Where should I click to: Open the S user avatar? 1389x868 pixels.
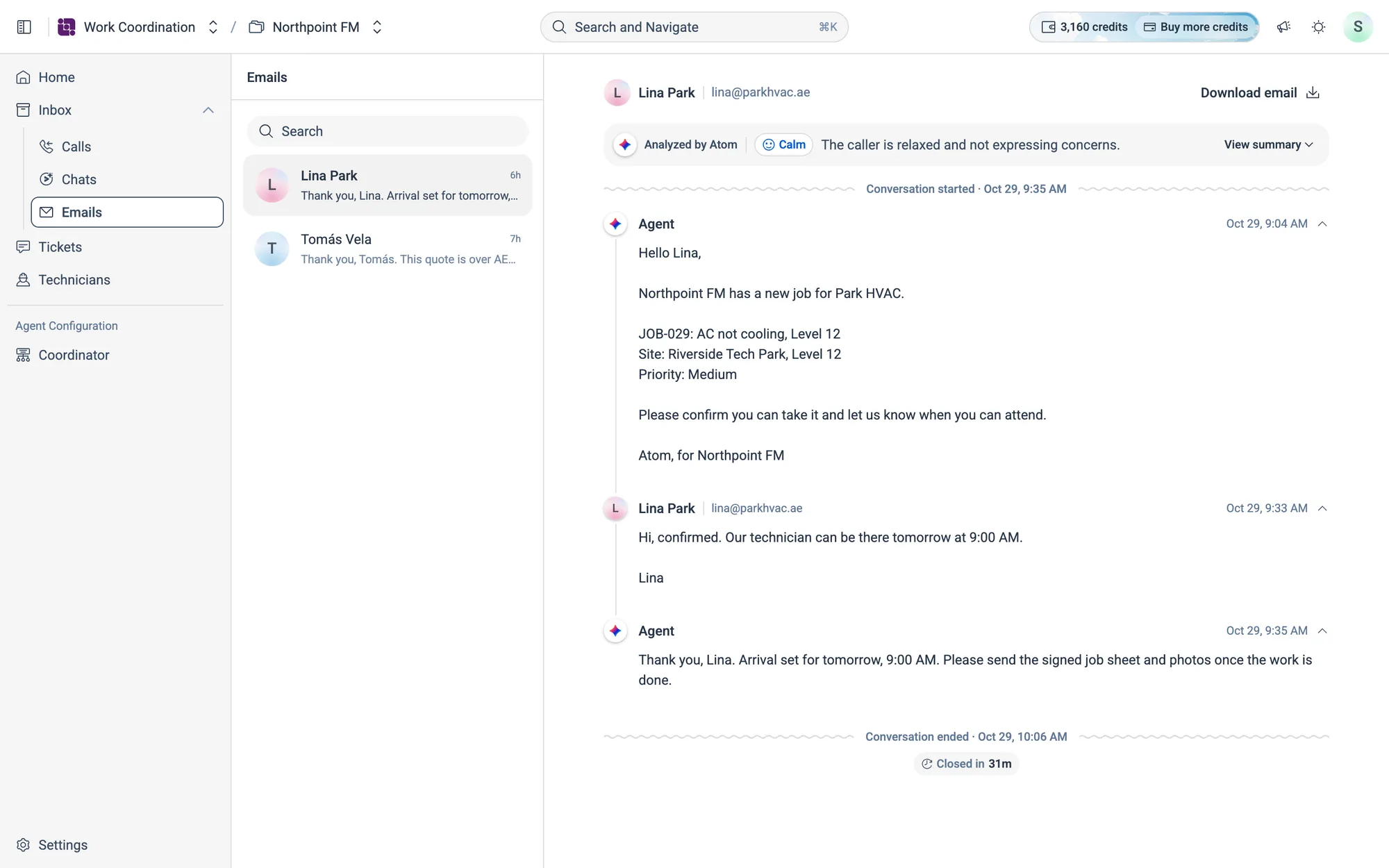1358,27
